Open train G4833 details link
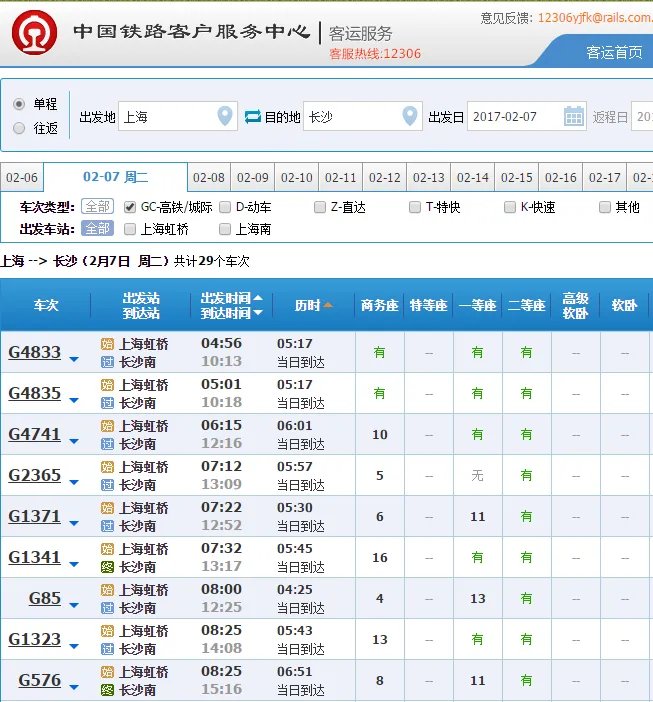 coord(34,352)
